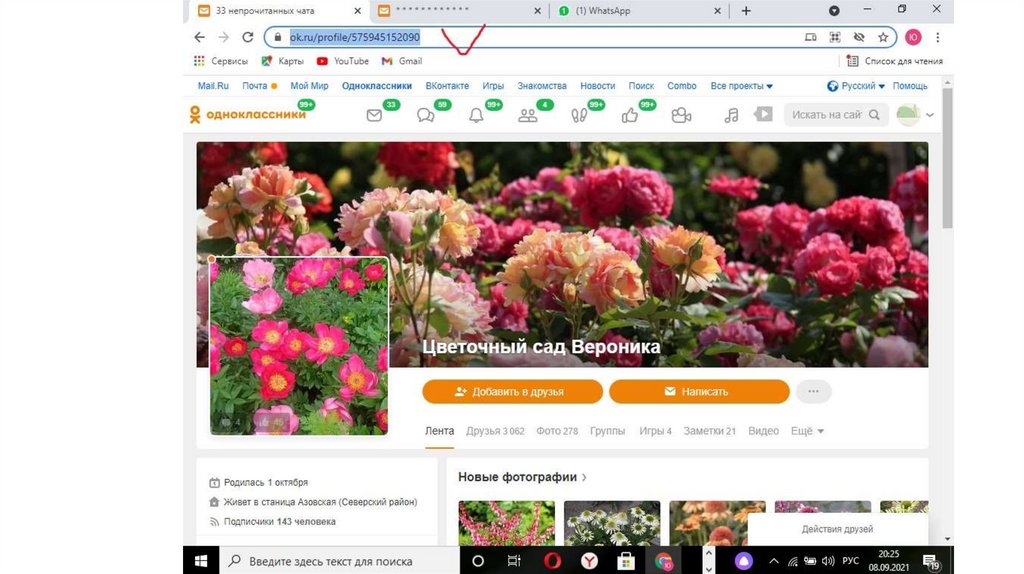Image resolution: width=1024 pixels, height=574 pixels.
Task: Expand Новые фотографии section arrow
Action: (584, 477)
